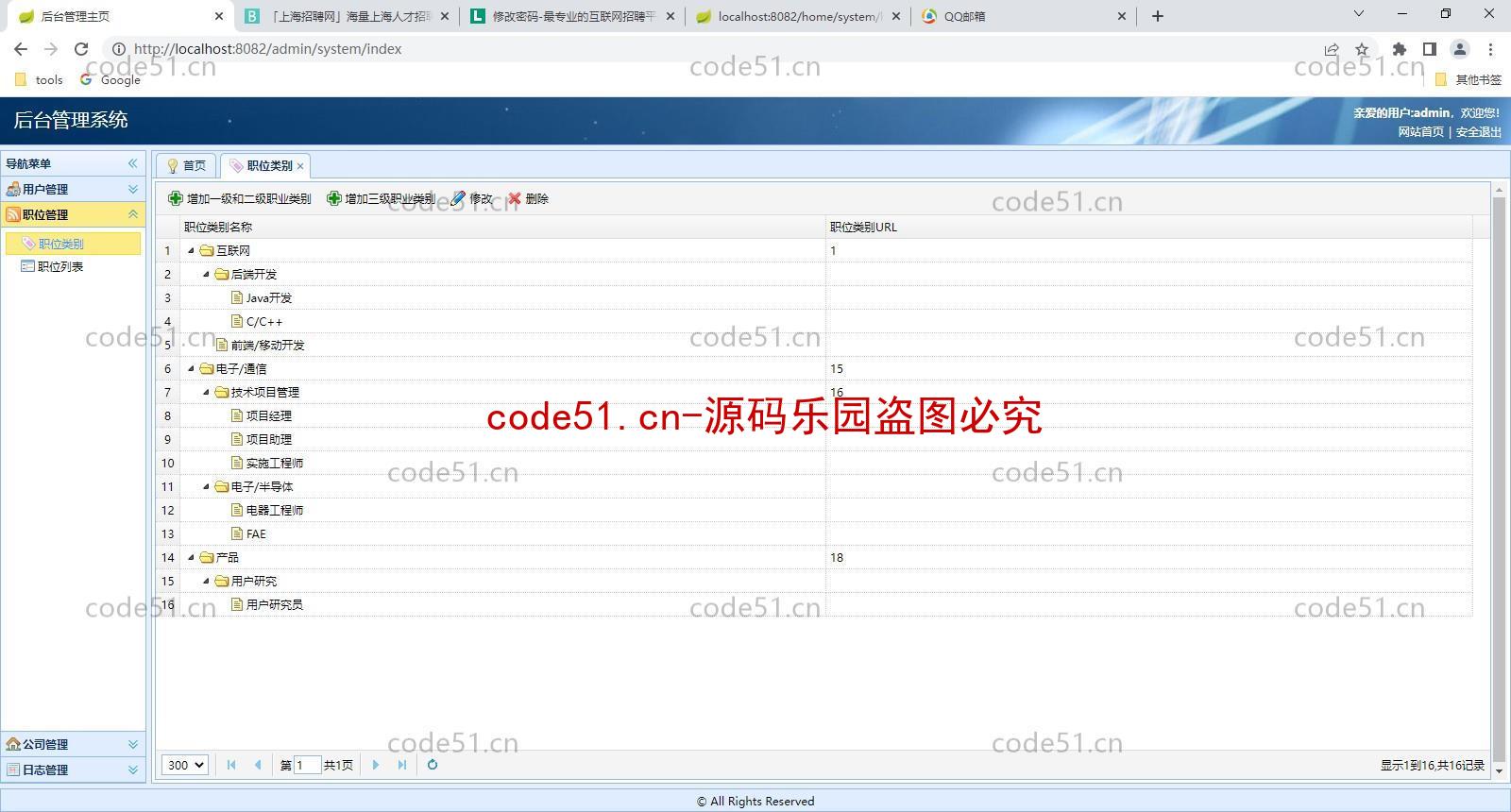Bookmark this page with the star icon
Screen dimensions: 1511x812
click(1362, 49)
